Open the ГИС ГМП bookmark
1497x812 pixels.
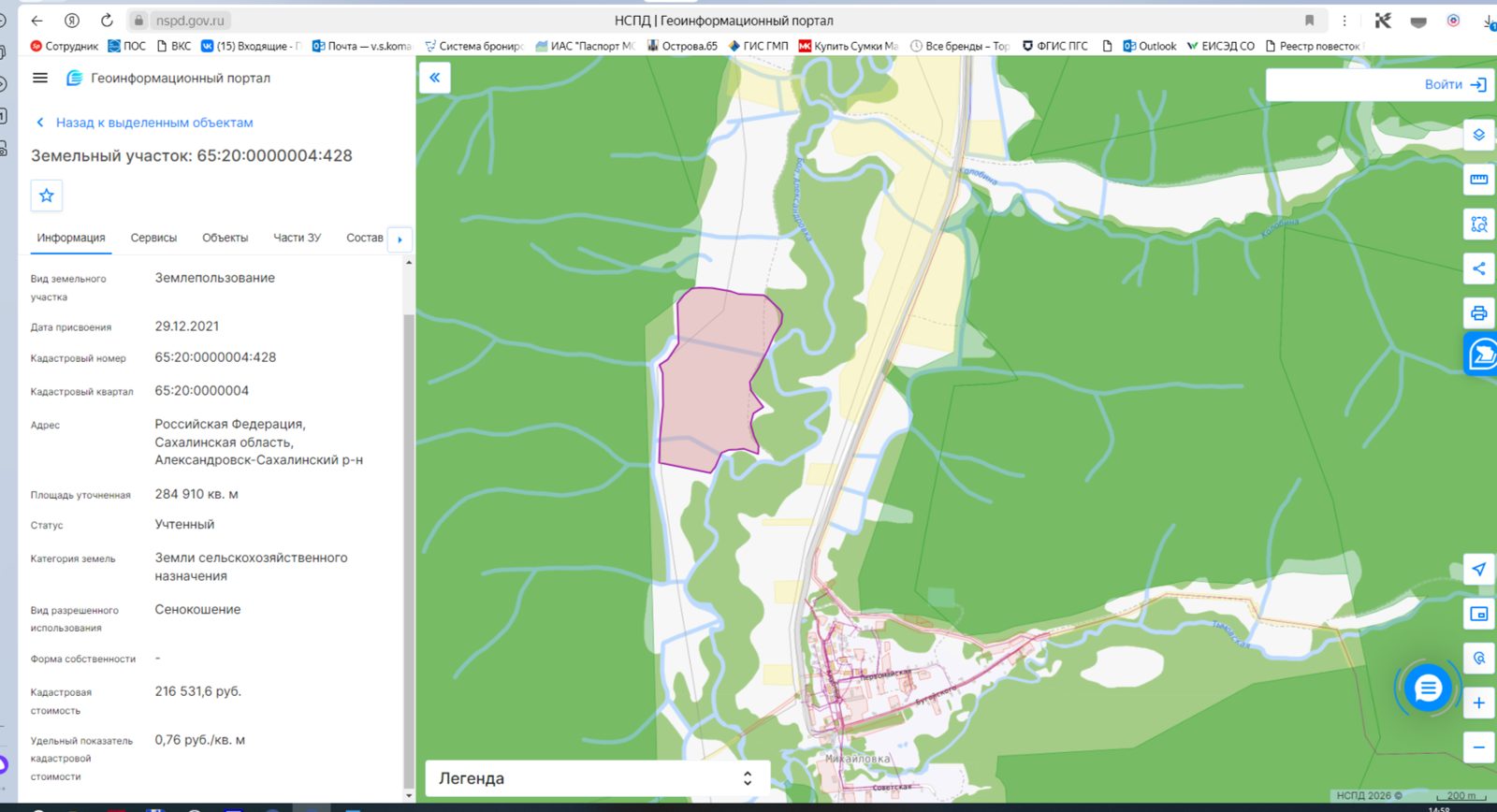pos(758,46)
